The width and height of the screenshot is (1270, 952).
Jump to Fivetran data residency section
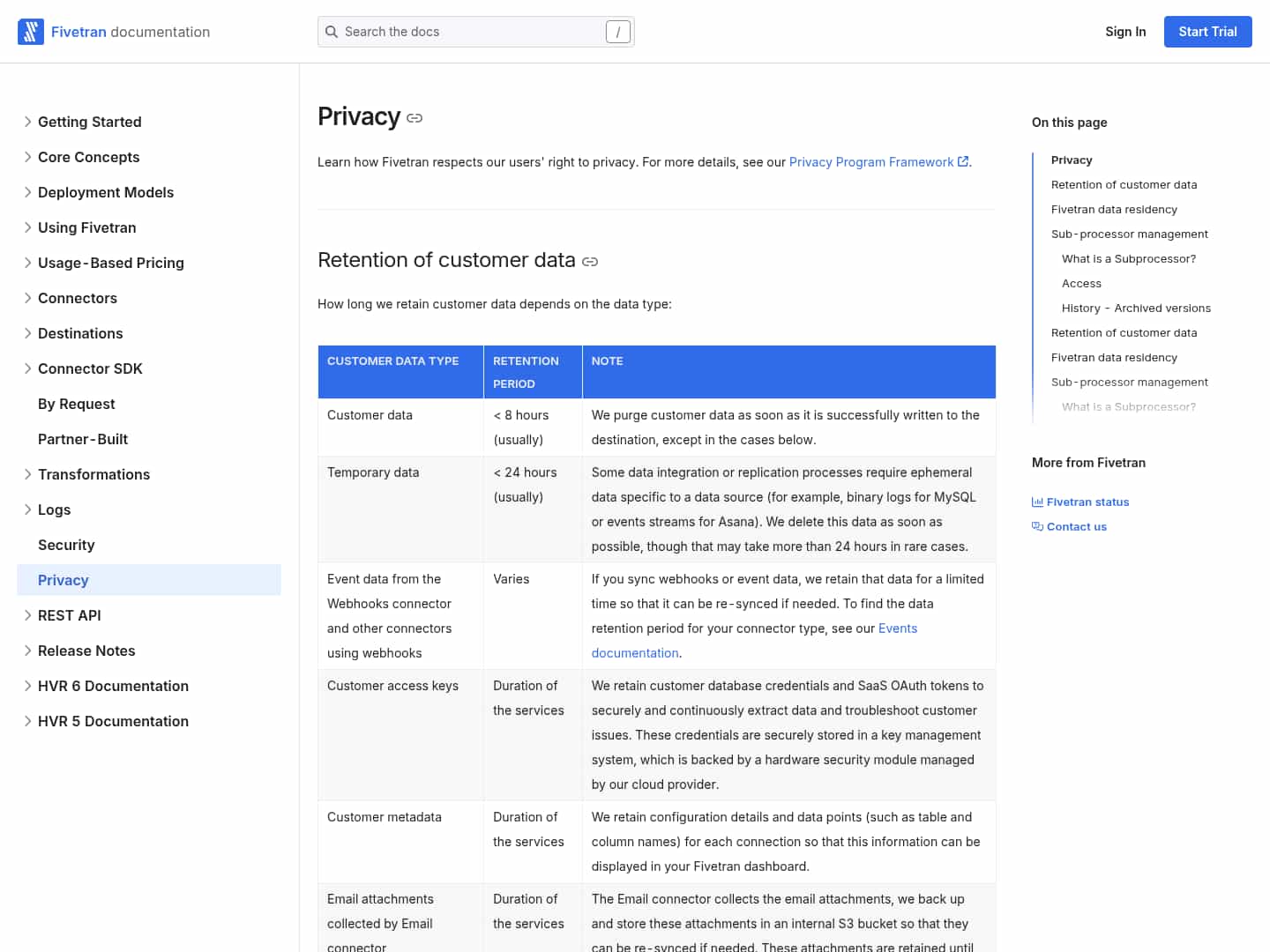tap(1114, 210)
